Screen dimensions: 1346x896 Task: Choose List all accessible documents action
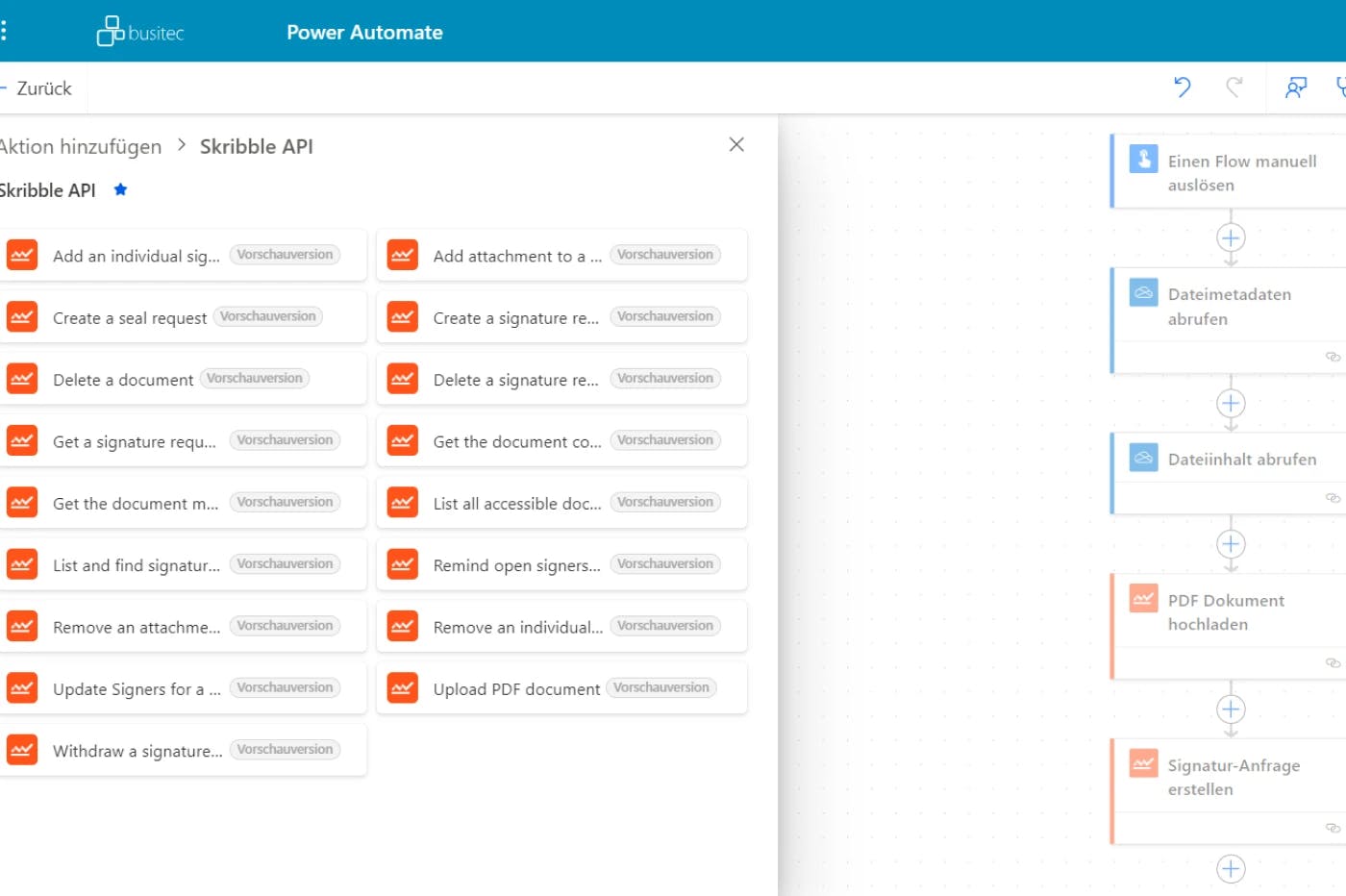click(561, 503)
